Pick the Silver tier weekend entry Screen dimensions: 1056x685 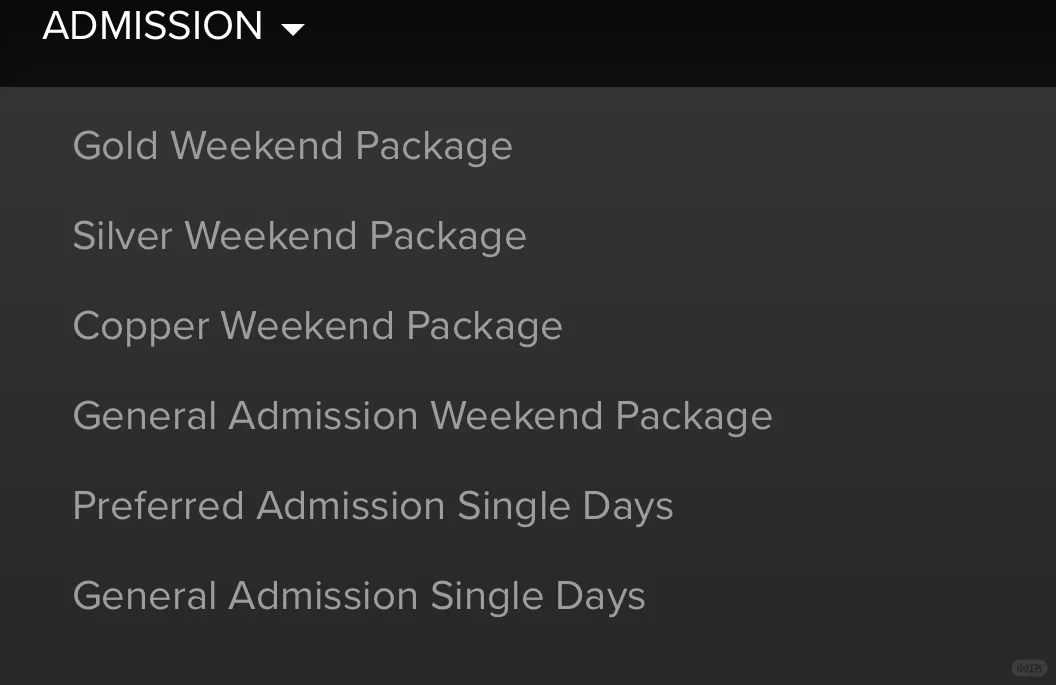click(x=299, y=236)
